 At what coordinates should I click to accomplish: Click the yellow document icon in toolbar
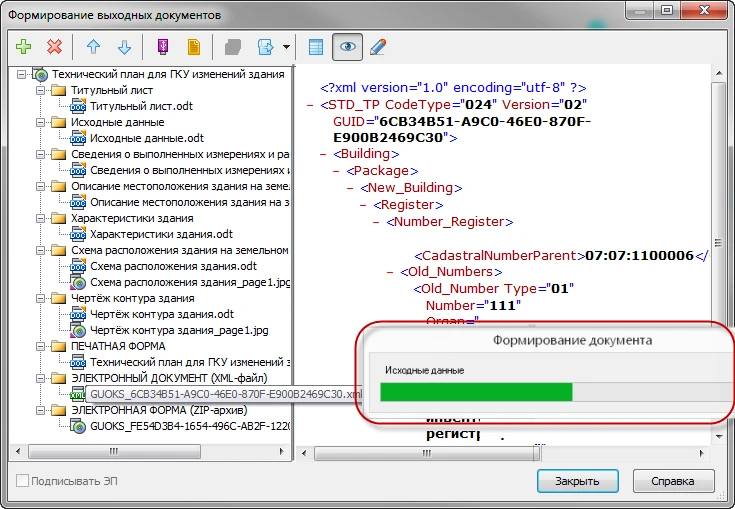[x=194, y=47]
